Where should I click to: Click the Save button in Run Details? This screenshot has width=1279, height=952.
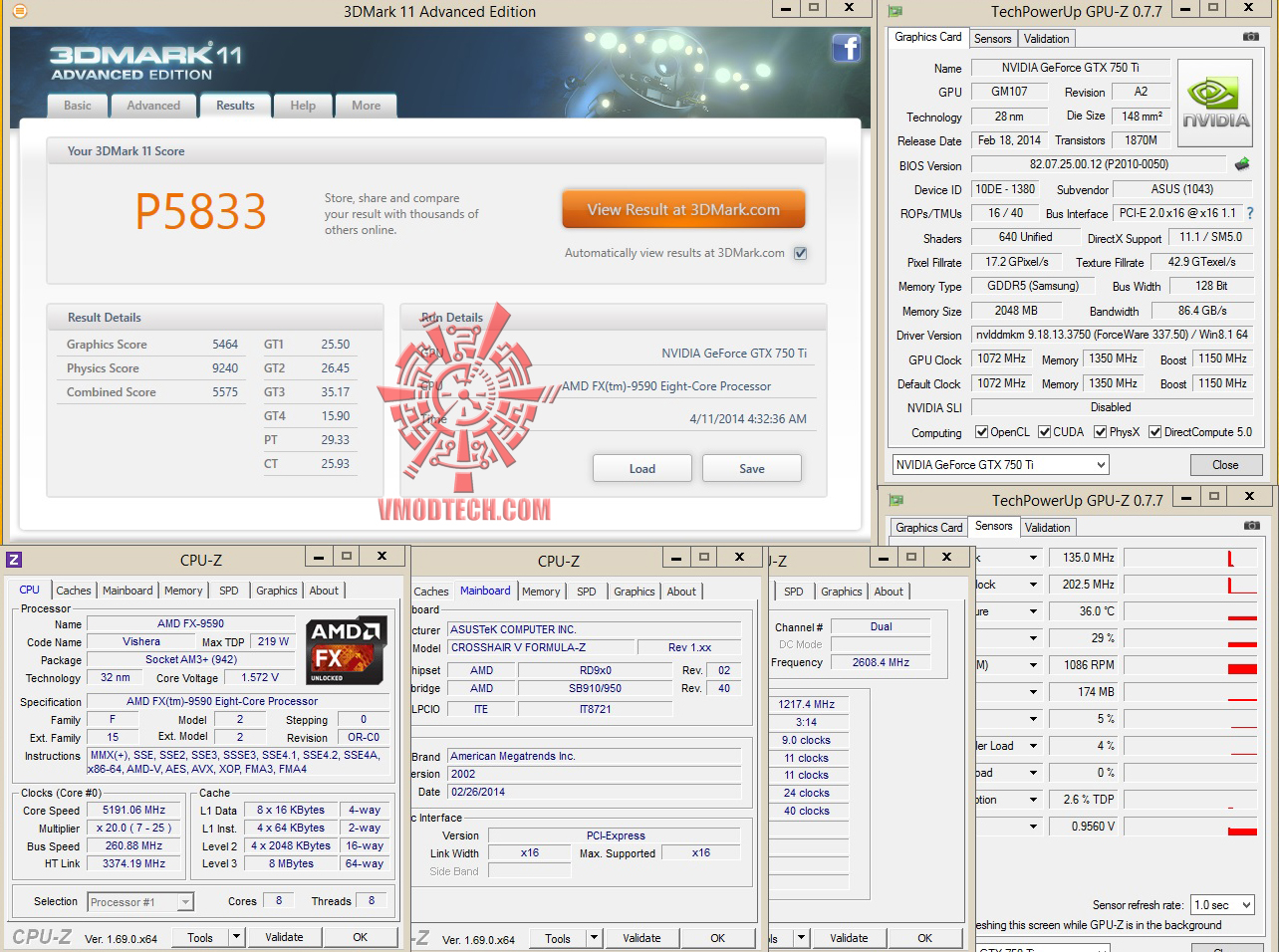click(x=752, y=469)
